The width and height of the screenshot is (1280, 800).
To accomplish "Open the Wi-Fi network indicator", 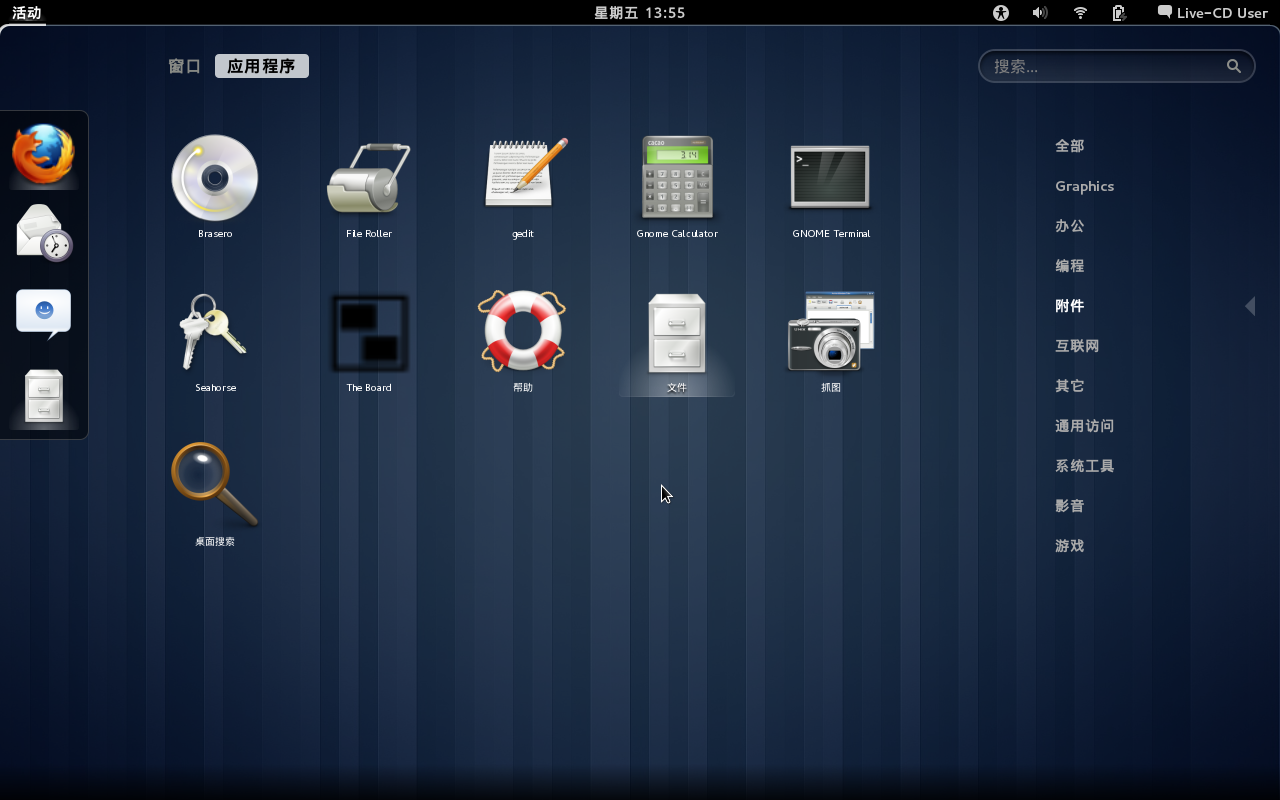I will pyautogui.click(x=1080, y=13).
